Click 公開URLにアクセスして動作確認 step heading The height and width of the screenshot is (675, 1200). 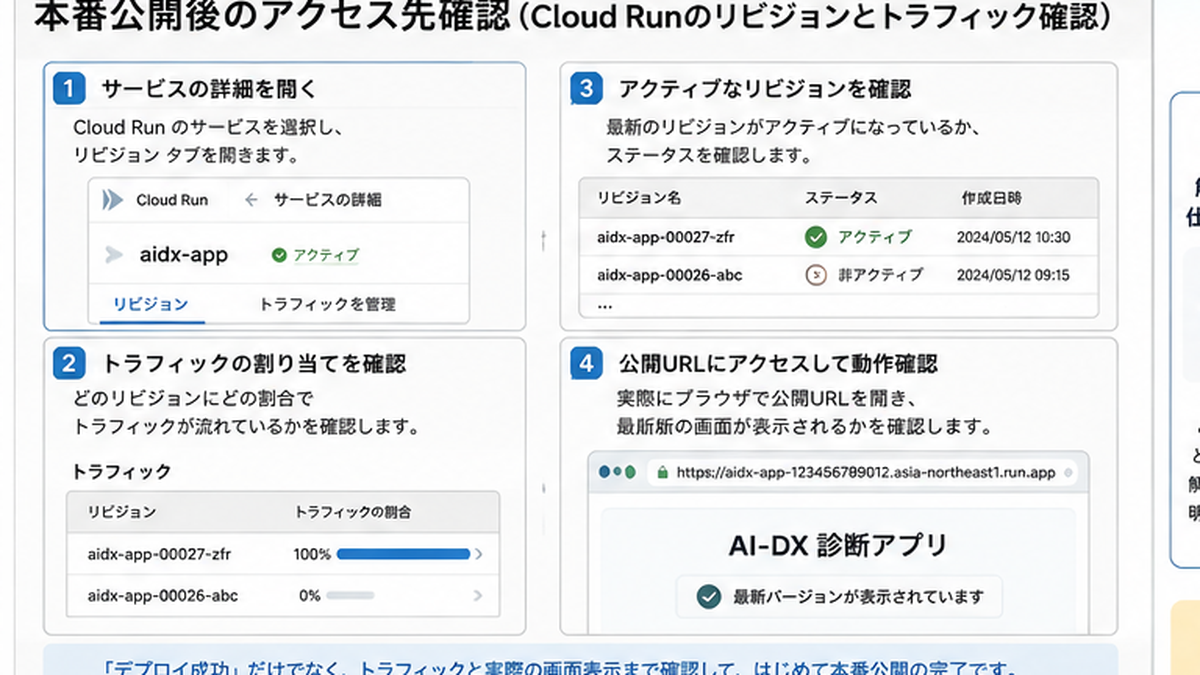tap(778, 363)
